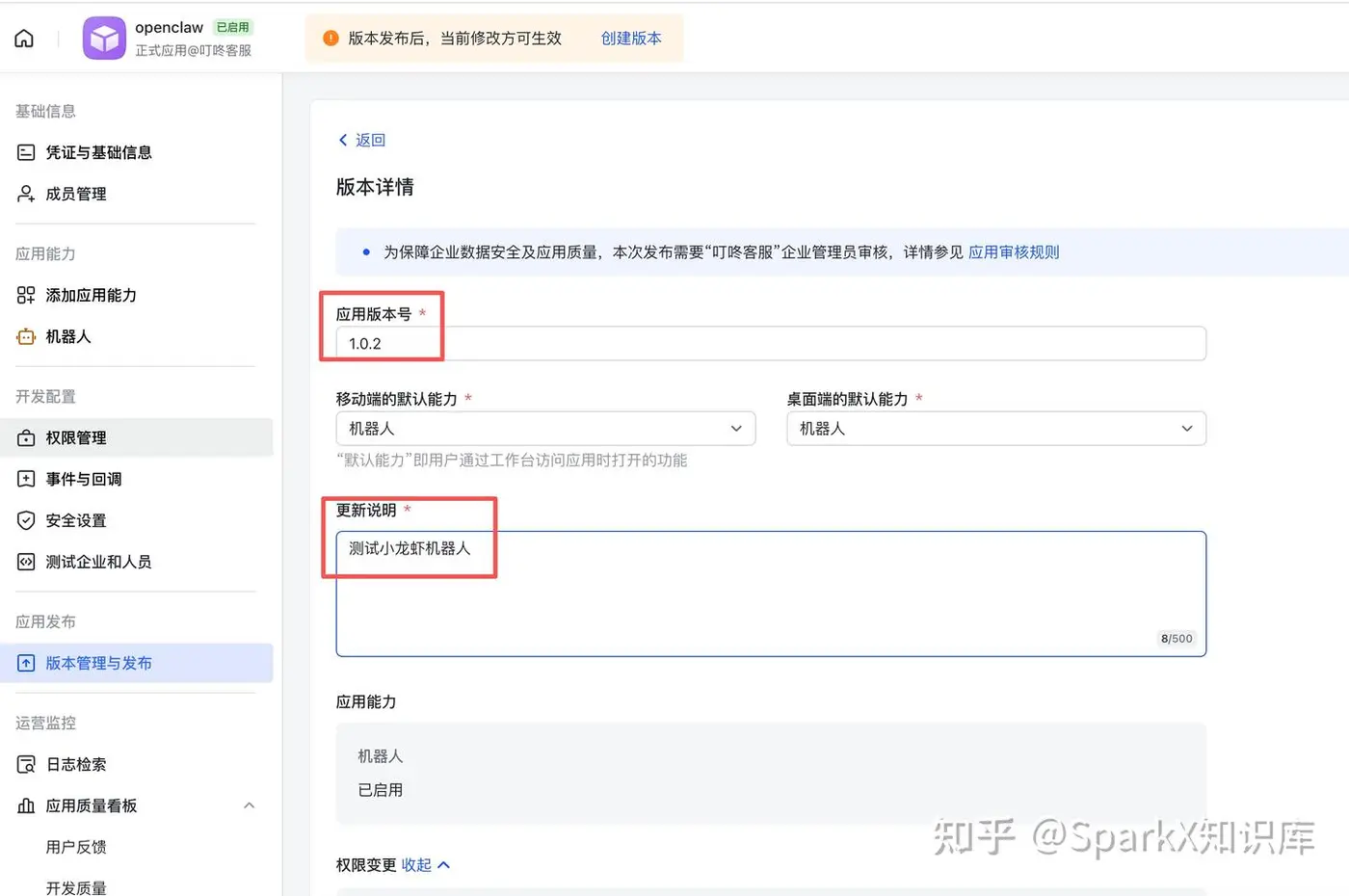Go to the home icon
1349x896 pixels.
[24, 39]
